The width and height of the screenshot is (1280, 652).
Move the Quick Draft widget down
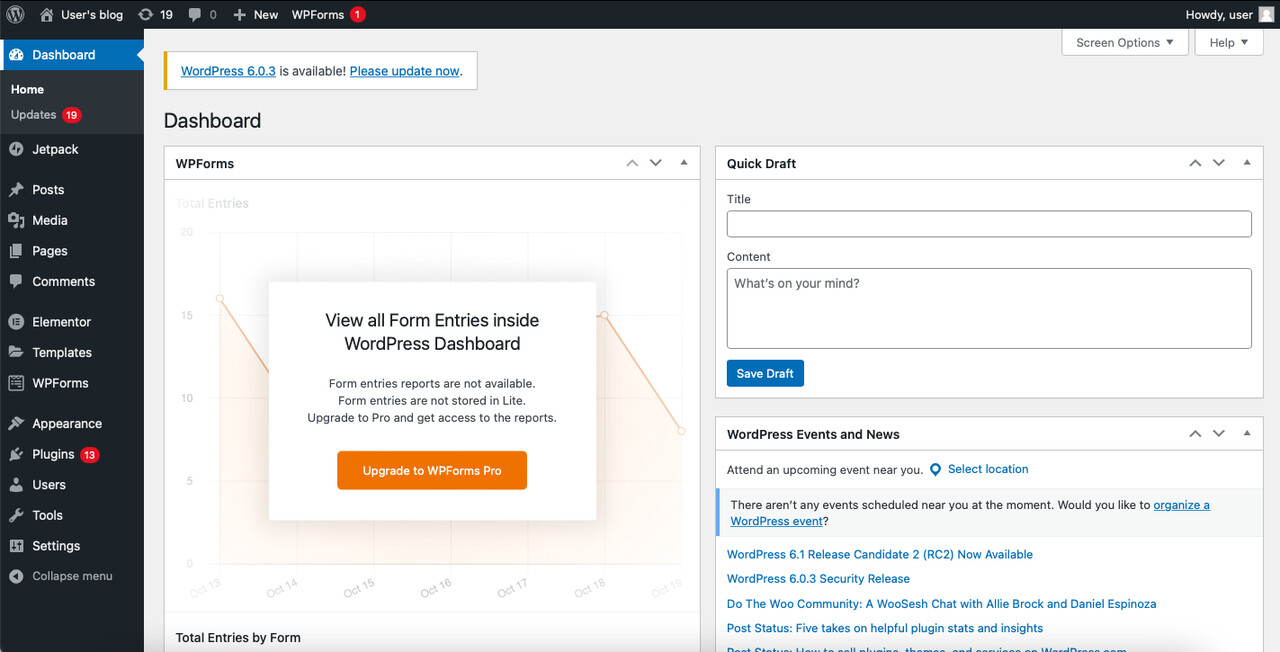(x=1219, y=163)
